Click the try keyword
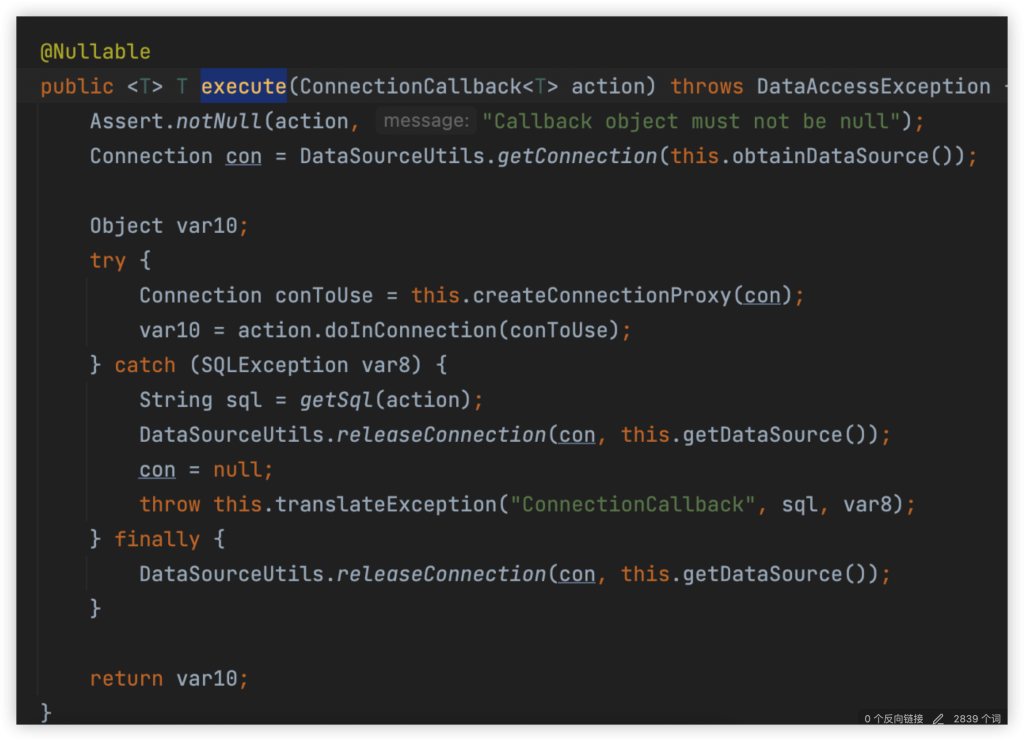Viewport: 1024px width, 741px height. coord(108,261)
